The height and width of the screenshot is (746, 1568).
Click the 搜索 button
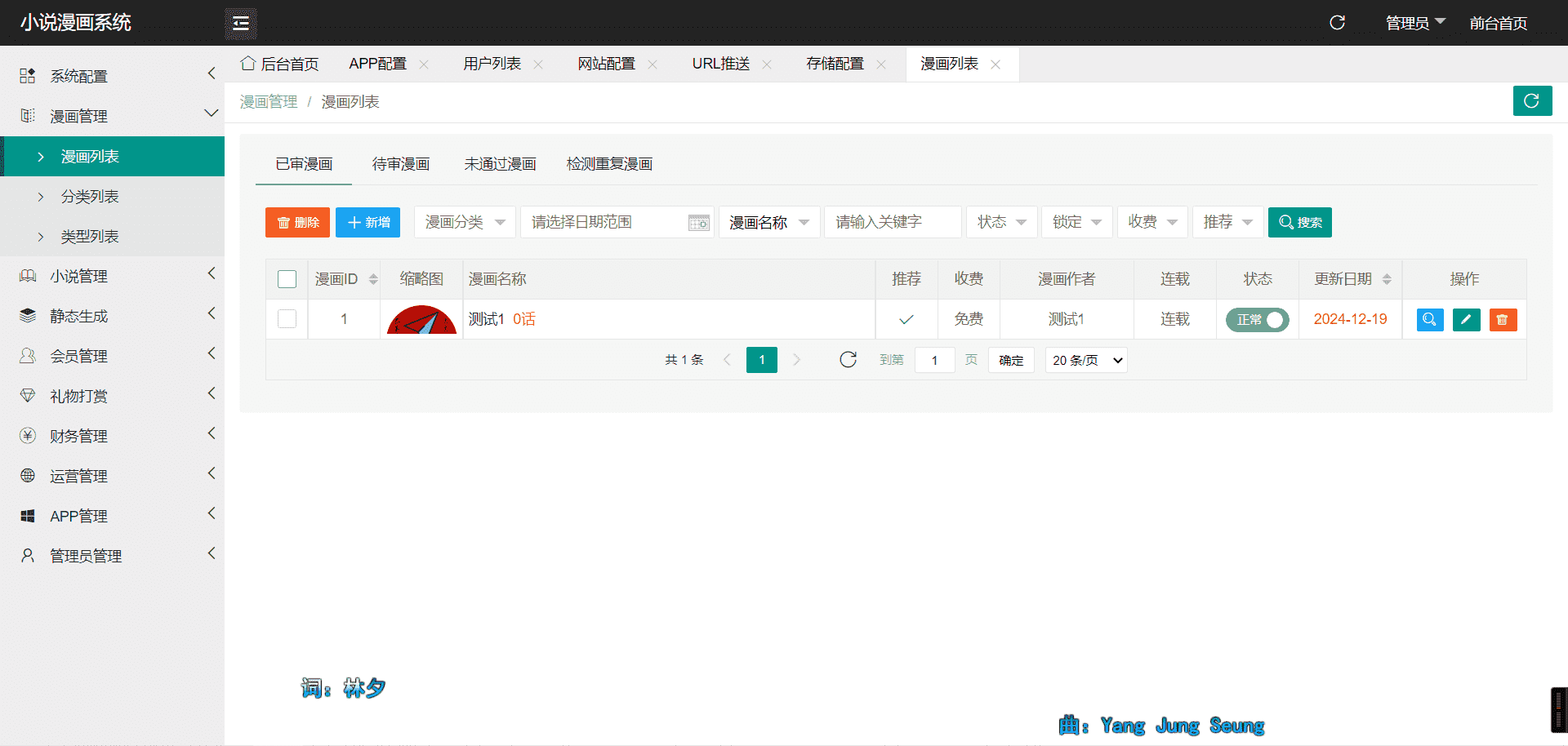(x=1299, y=222)
